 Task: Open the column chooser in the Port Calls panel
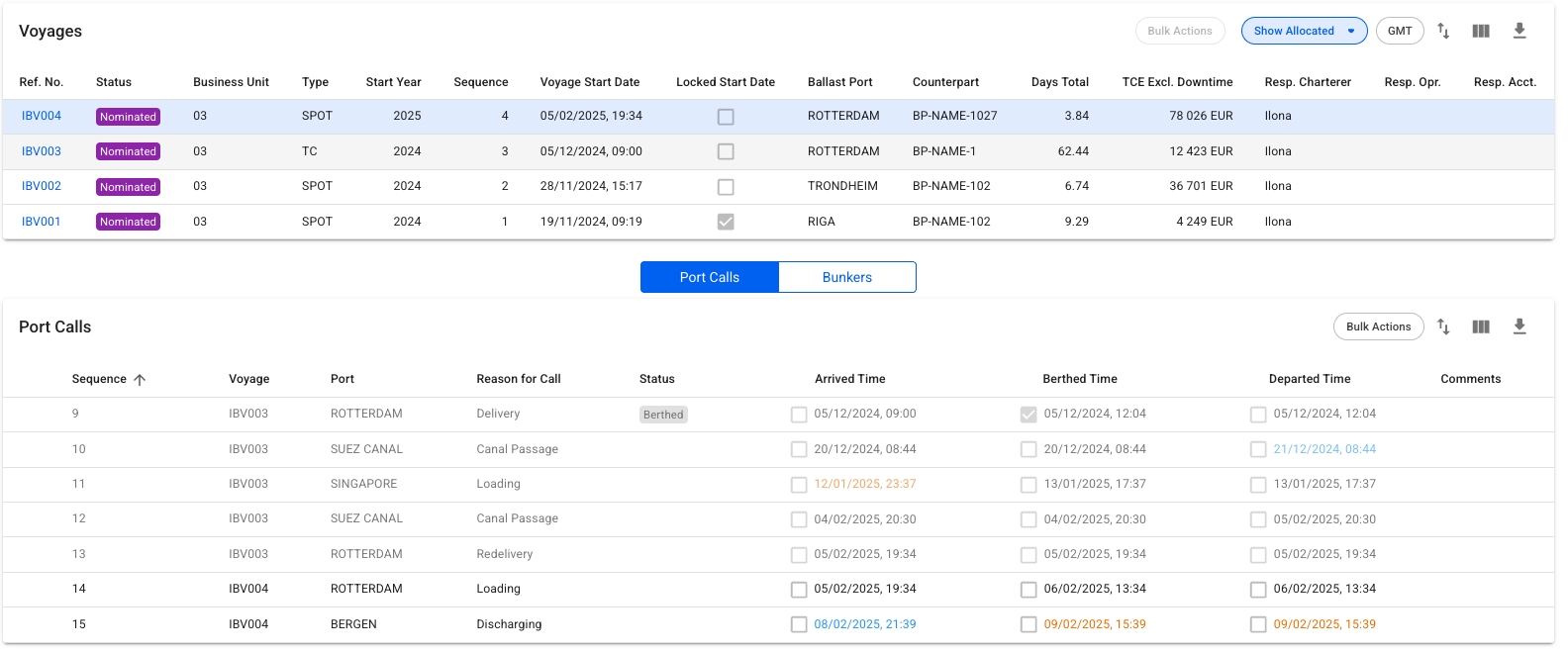pos(1481,327)
